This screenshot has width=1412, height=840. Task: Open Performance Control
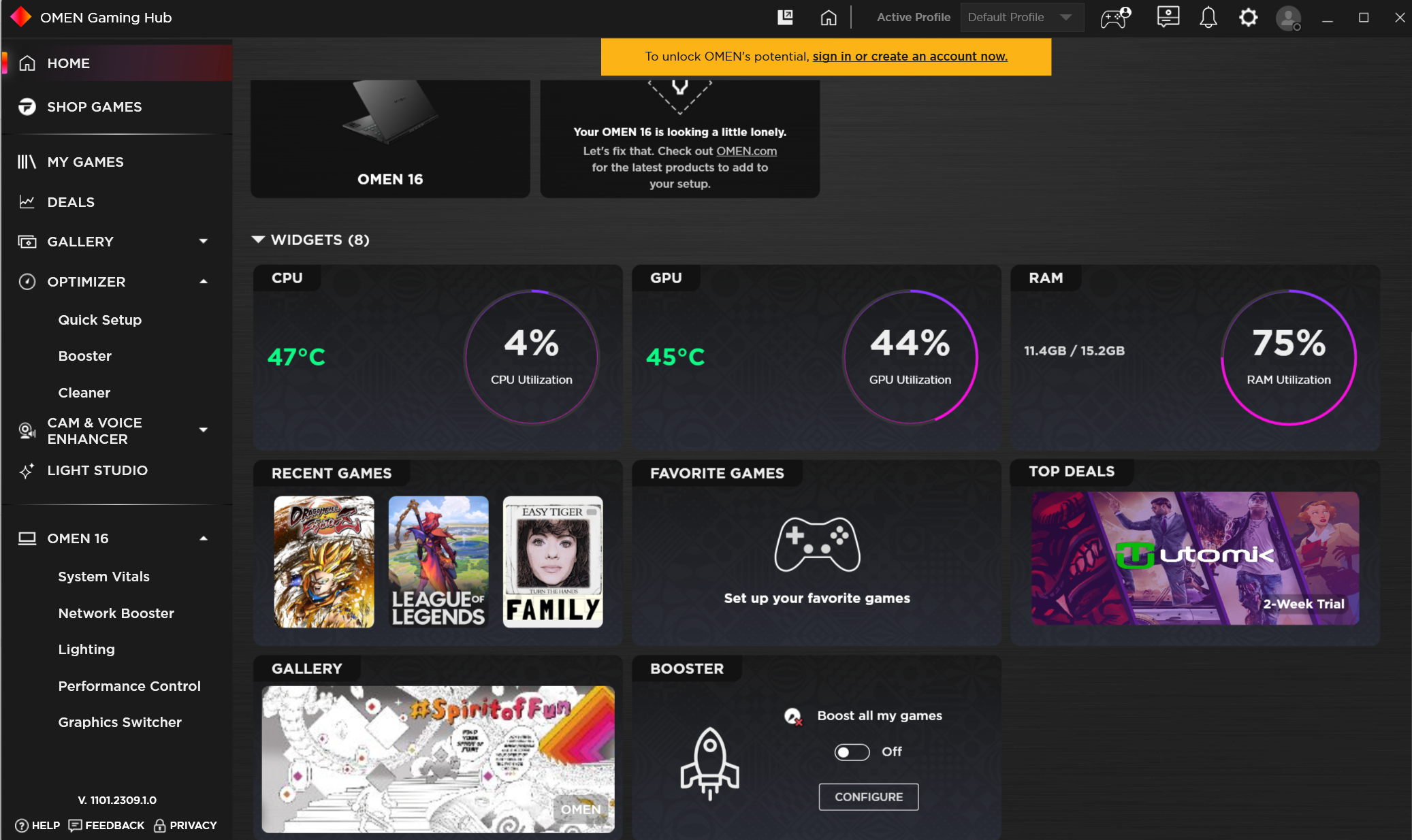[129, 686]
